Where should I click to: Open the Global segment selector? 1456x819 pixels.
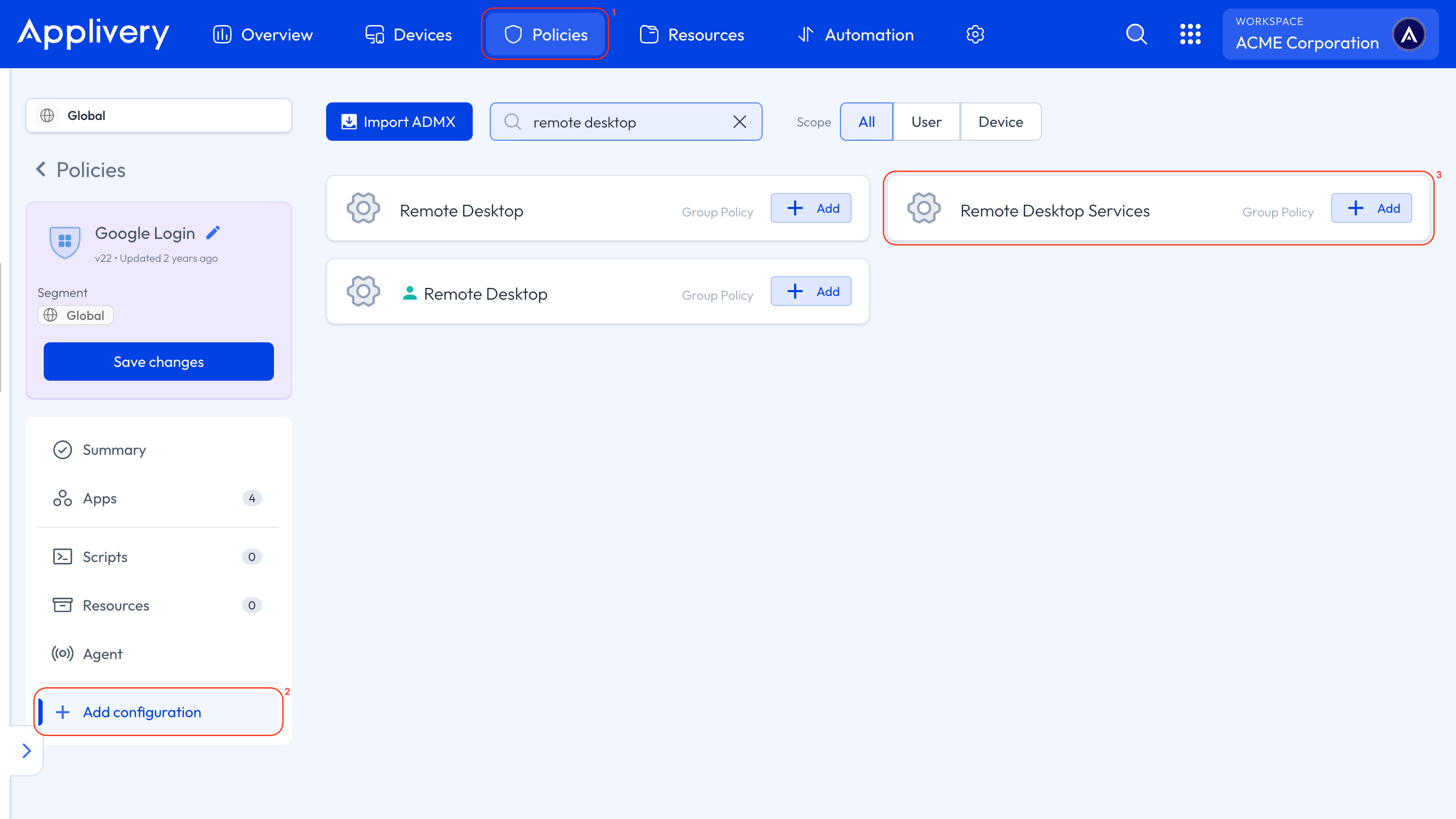pos(158,115)
